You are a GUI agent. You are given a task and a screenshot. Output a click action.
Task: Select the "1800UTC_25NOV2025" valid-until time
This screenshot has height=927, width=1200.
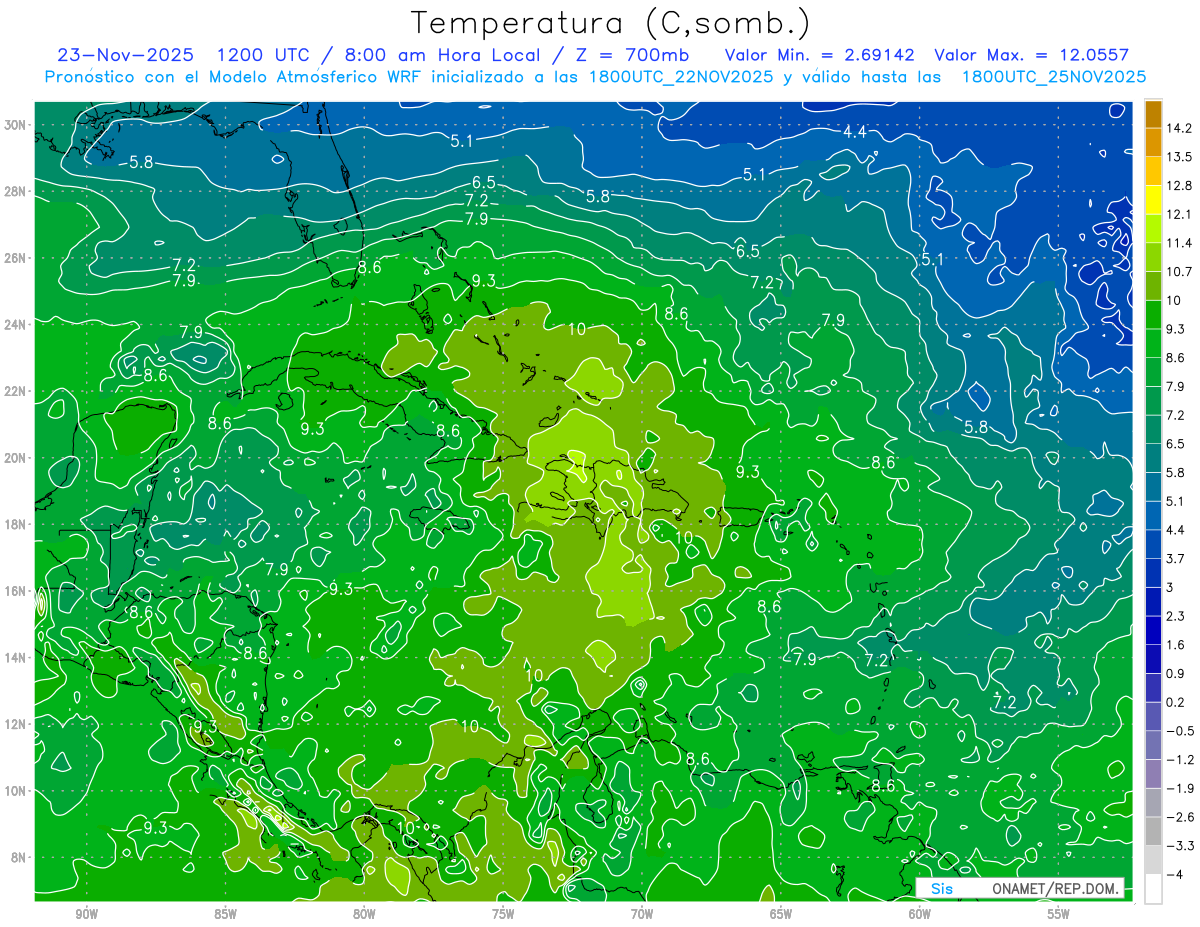coord(1053,77)
